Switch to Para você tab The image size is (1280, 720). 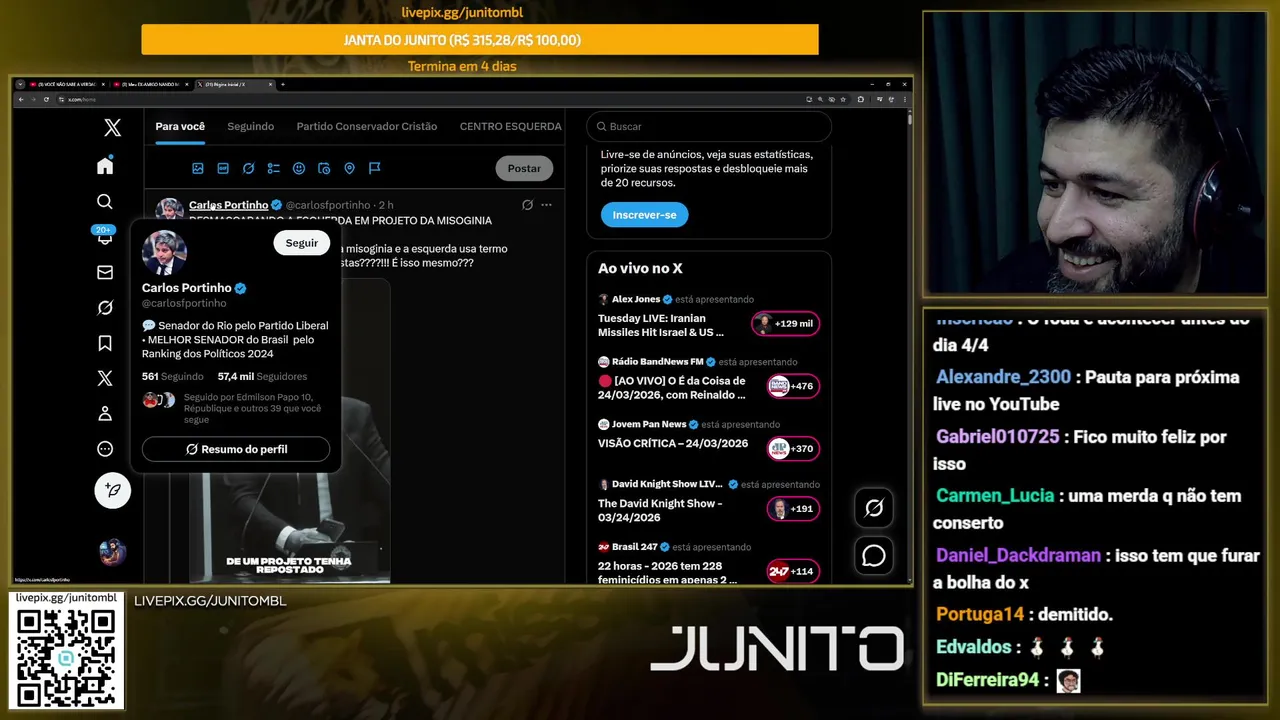tap(180, 126)
